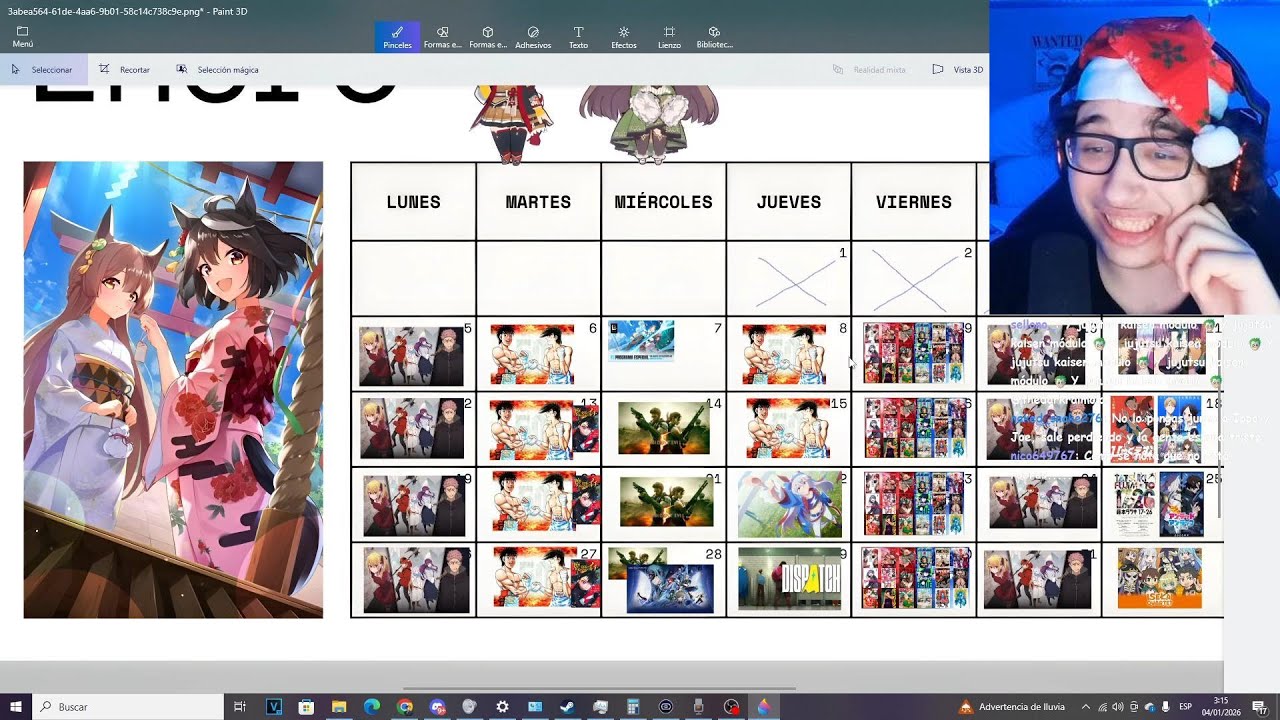Open Microsoft Store from taskbar
The width and height of the screenshot is (1280, 720).
[x=306, y=707]
